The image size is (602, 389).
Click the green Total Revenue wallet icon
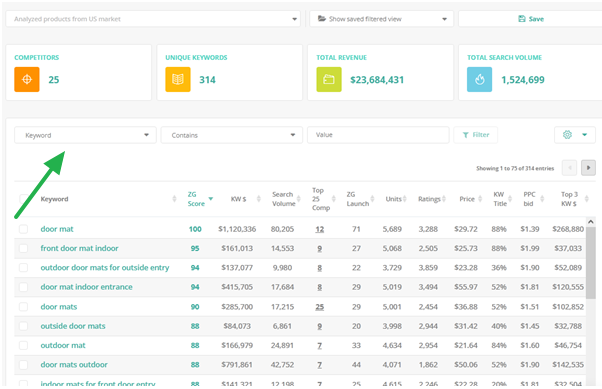(329, 79)
